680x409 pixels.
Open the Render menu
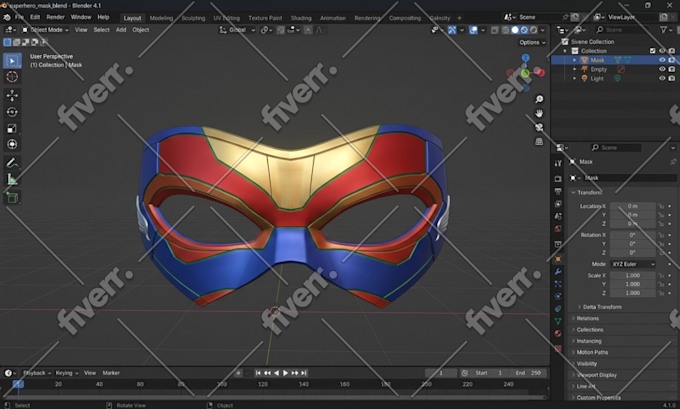coord(56,17)
